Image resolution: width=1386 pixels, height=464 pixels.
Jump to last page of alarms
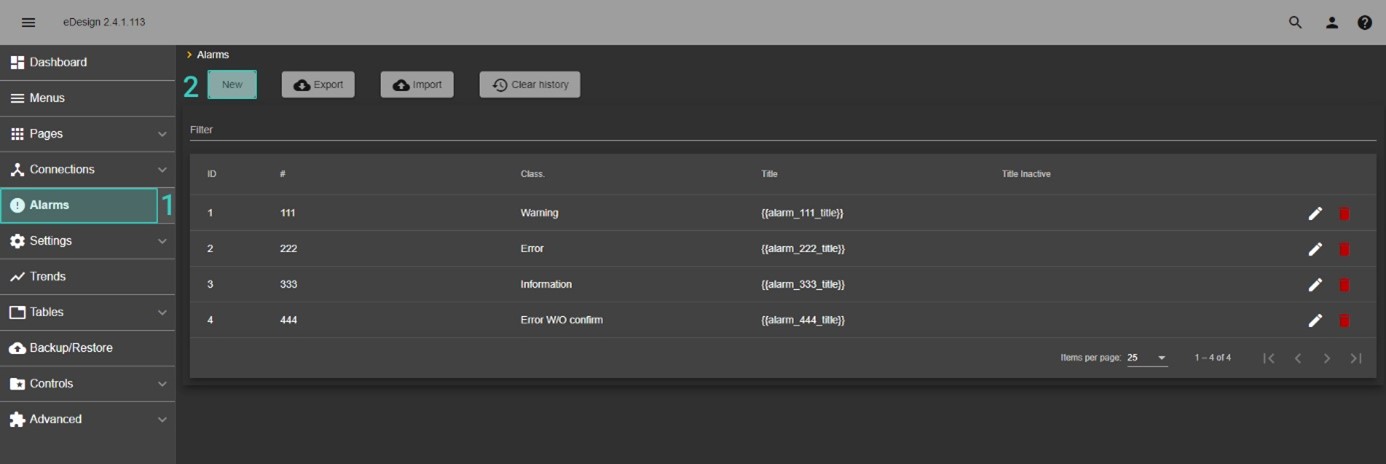tap(1356, 358)
